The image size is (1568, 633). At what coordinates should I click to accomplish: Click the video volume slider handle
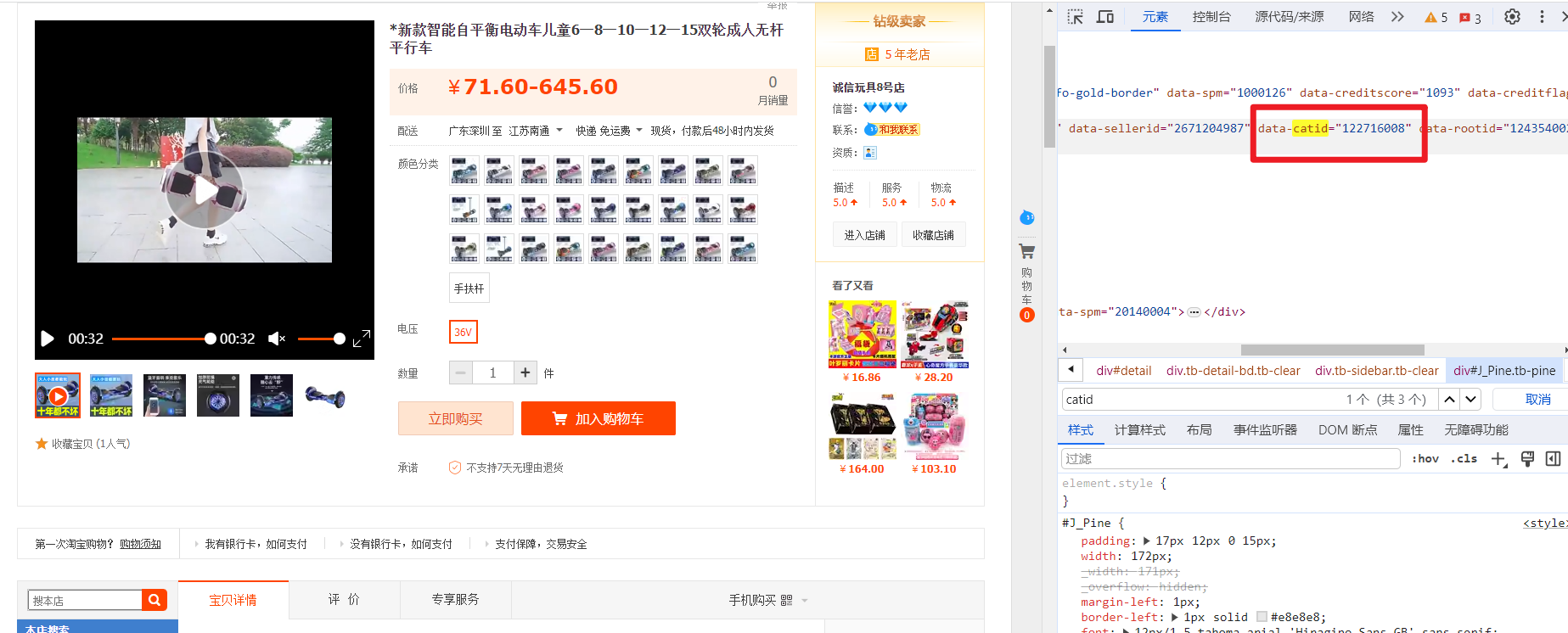click(340, 339)
